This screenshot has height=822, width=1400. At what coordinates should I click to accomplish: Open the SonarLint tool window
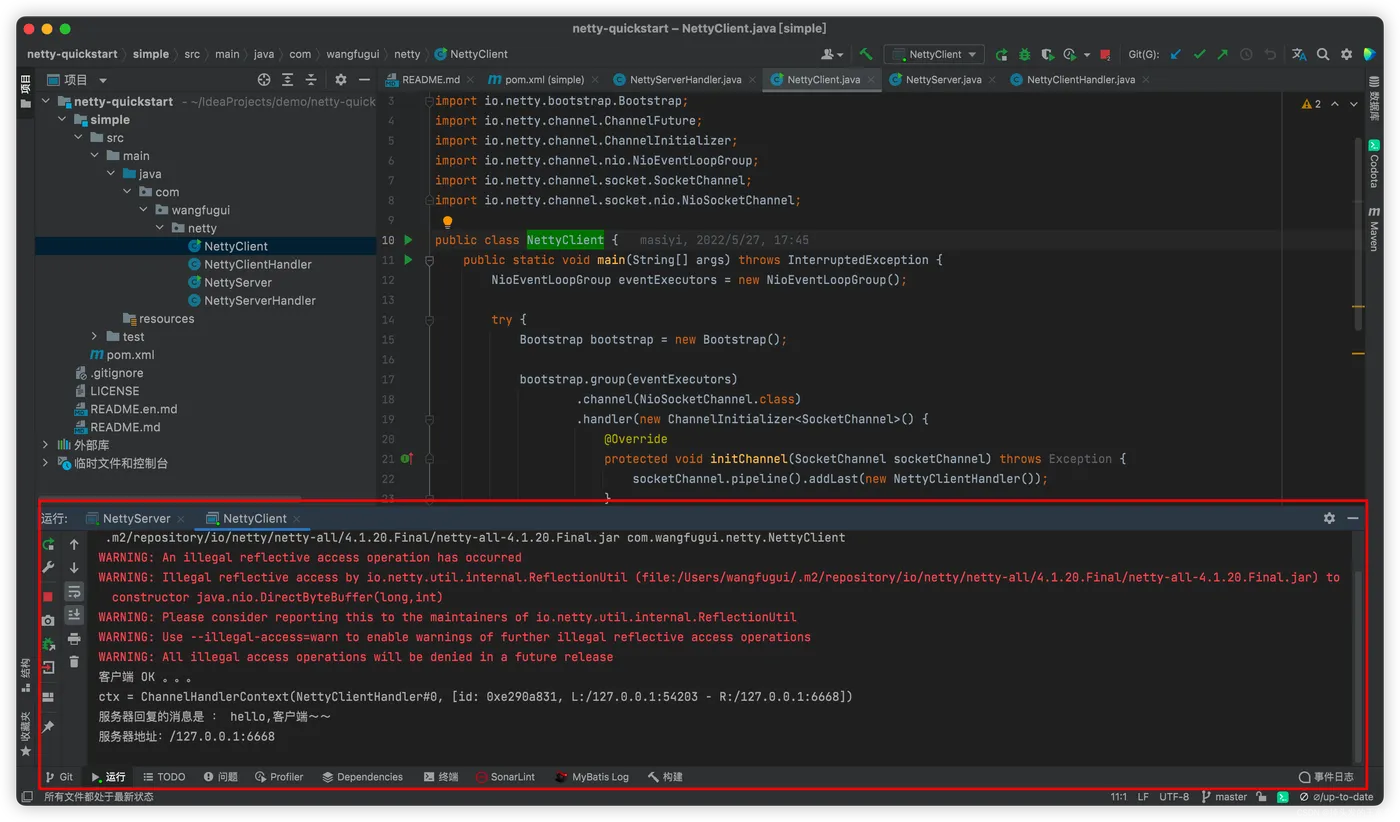pyautogui.click(x=505, y=777)
